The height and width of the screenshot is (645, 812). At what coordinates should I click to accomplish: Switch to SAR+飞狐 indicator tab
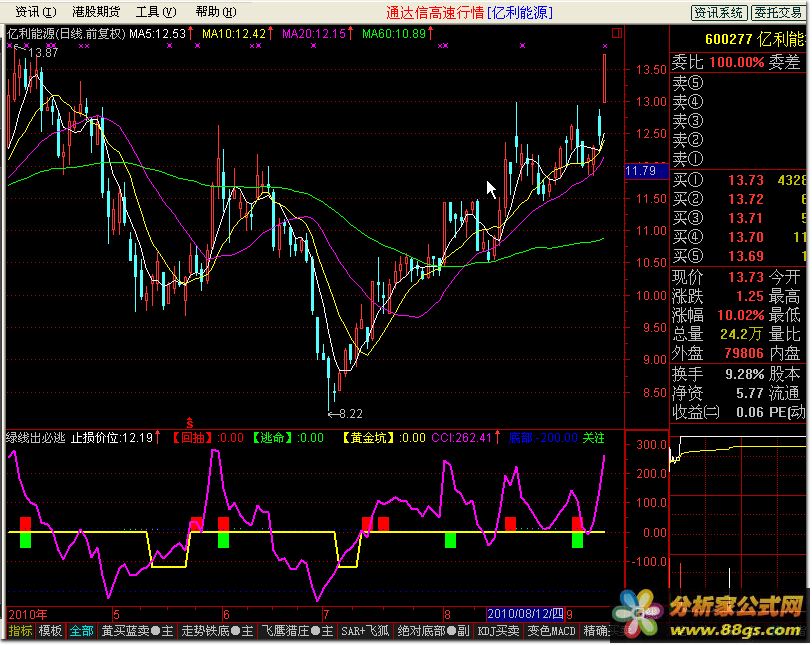coord(365,631)
